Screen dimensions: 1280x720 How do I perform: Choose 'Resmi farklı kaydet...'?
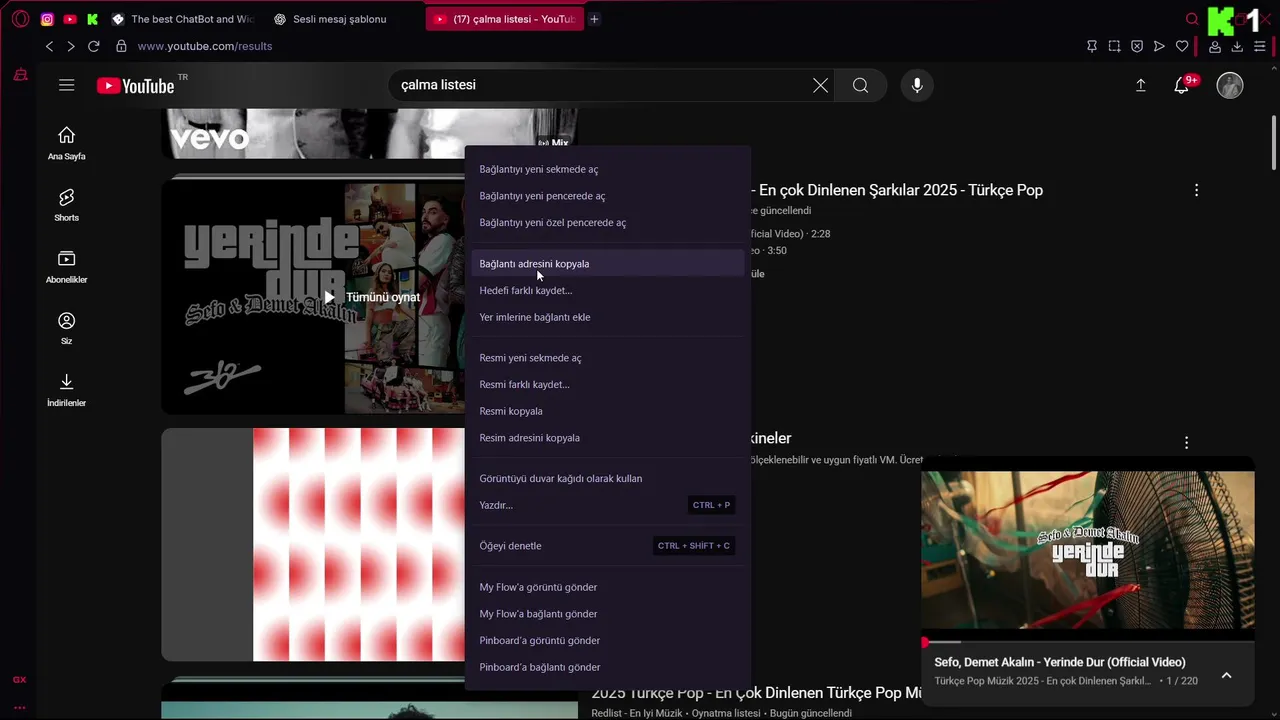pyautogui.click(x=608, y=385)
